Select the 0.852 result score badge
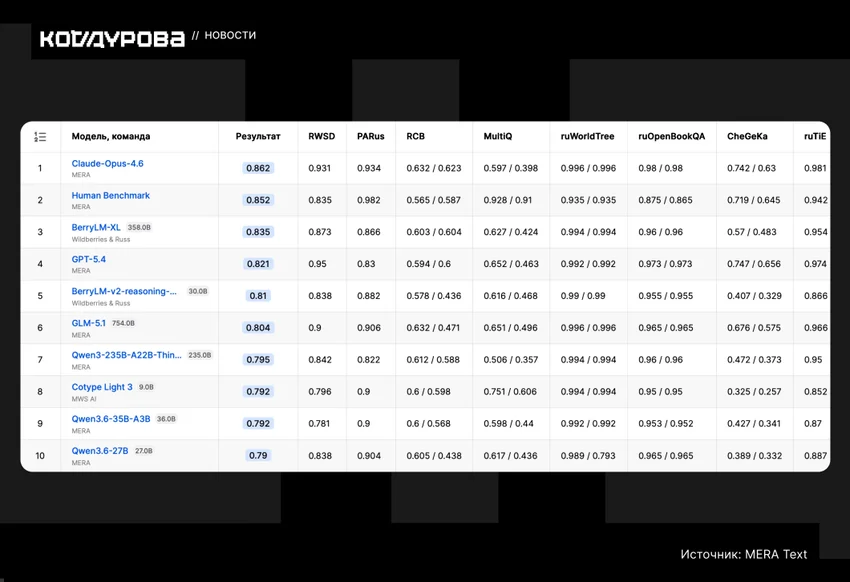The height and width of the screenshot is (582, 850). 258,201
